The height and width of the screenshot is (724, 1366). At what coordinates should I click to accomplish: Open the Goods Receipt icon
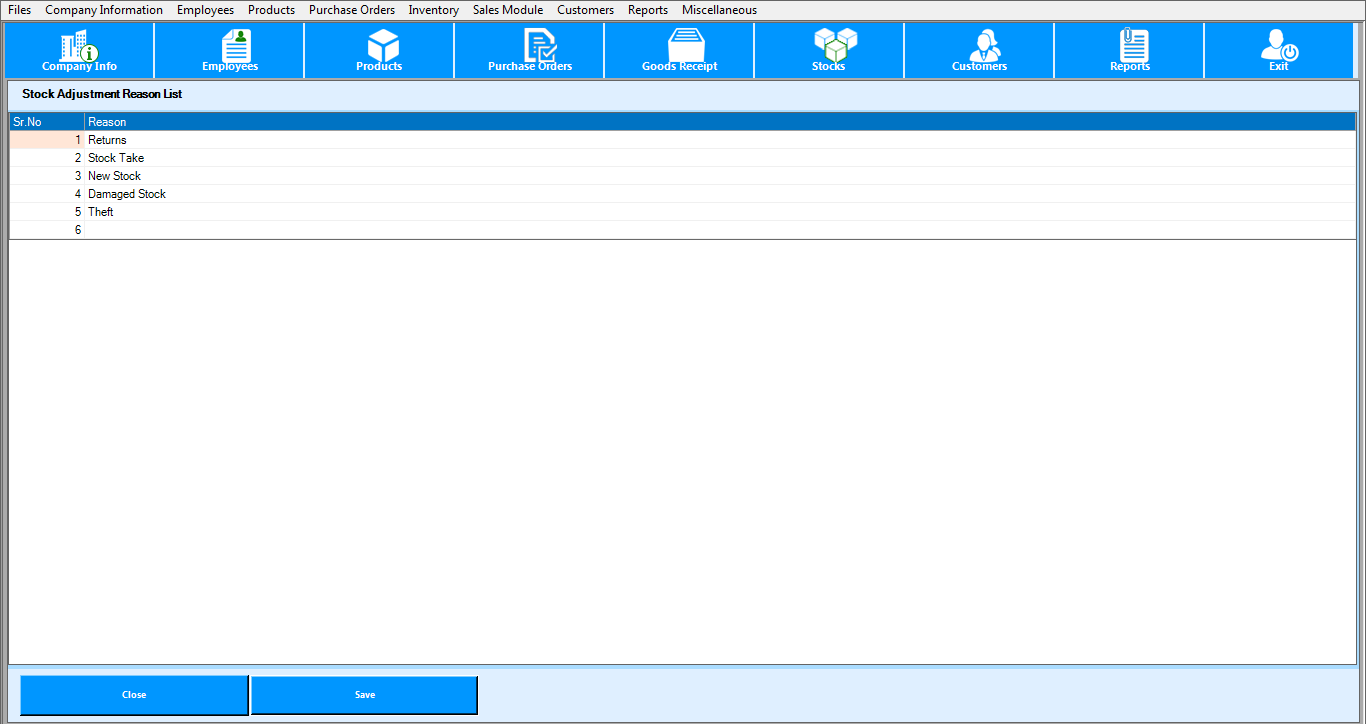[x=680, y=50]
